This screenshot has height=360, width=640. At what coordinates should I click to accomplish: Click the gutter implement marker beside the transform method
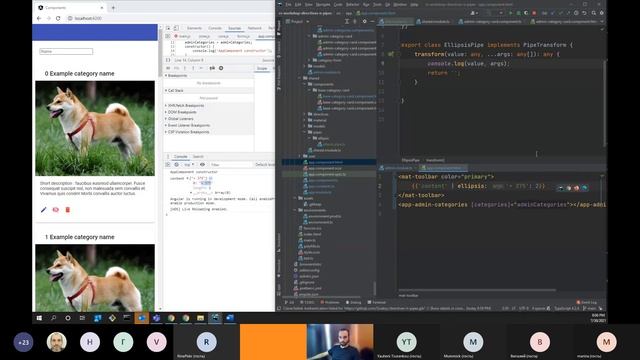click(x=391, y=54)
